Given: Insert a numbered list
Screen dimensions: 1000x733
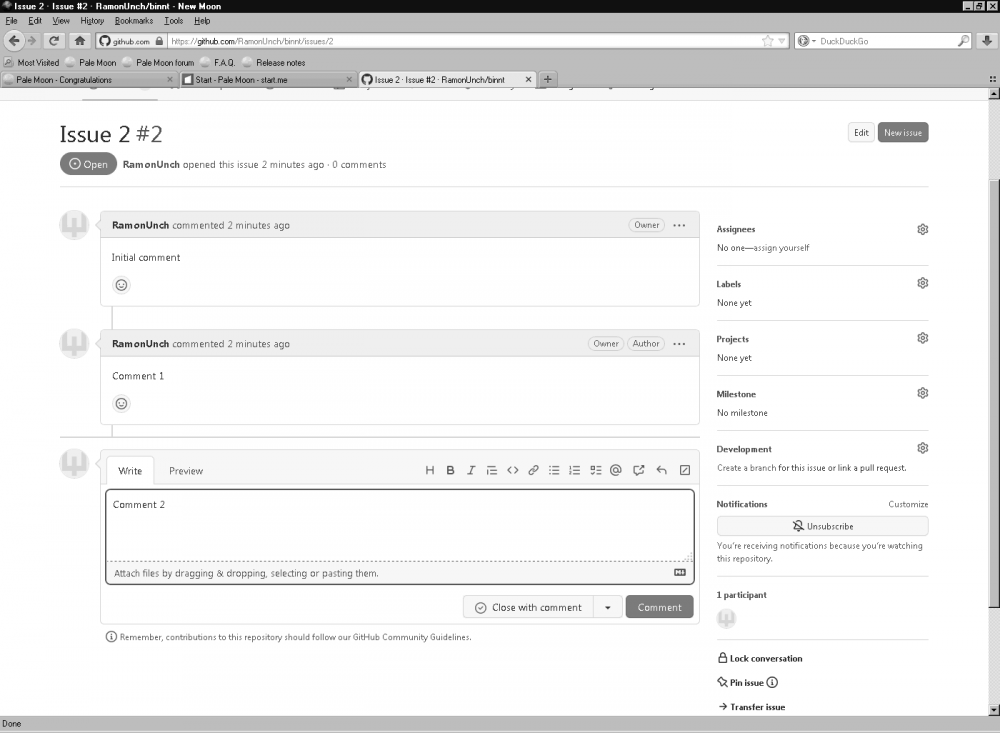Looking at the screenshot, I should [x=575, y=470].
